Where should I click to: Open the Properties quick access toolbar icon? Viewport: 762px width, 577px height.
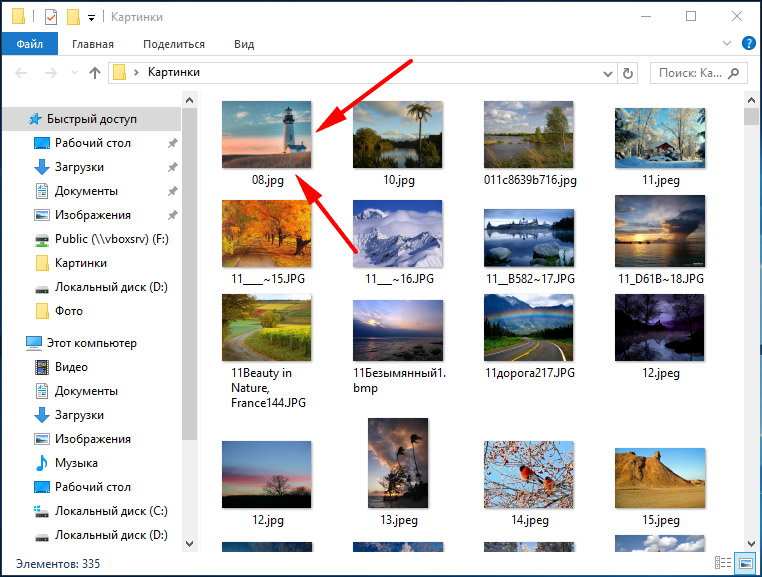point(51,17)
